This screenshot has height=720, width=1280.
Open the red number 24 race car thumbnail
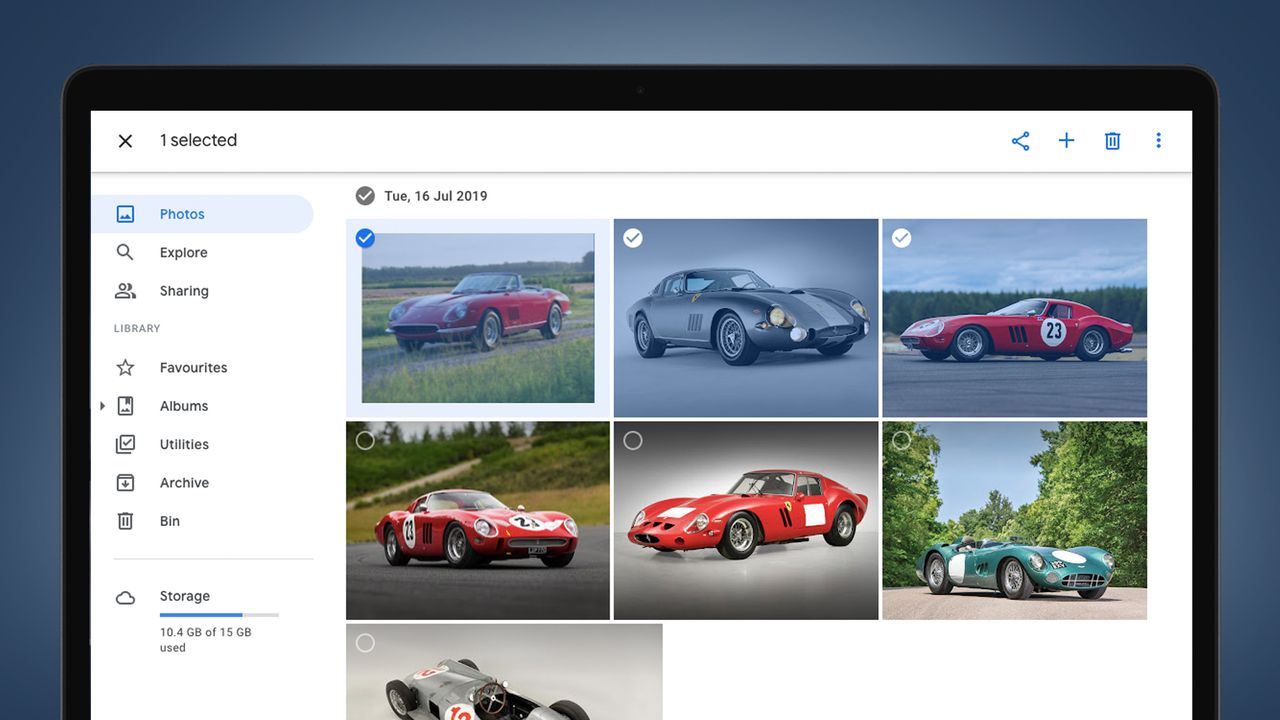(x=478, y=520)
